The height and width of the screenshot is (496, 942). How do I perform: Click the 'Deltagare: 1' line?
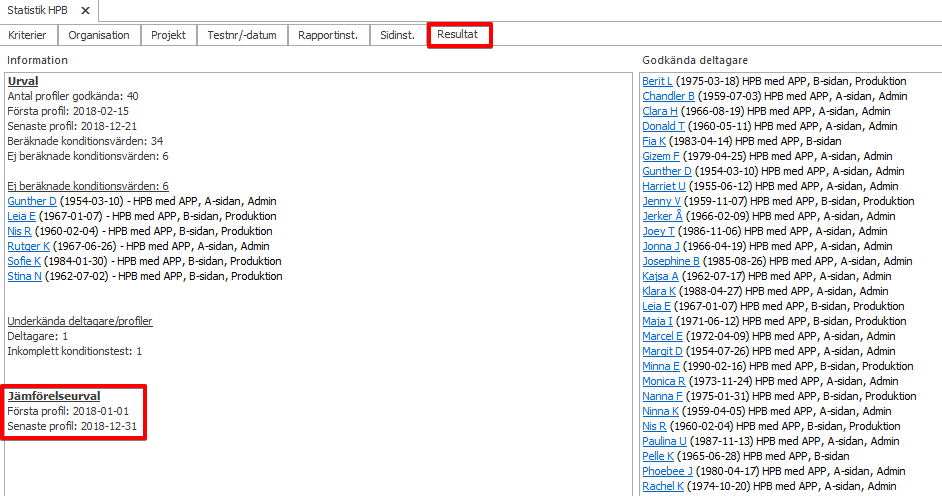[x=38, y=336]
